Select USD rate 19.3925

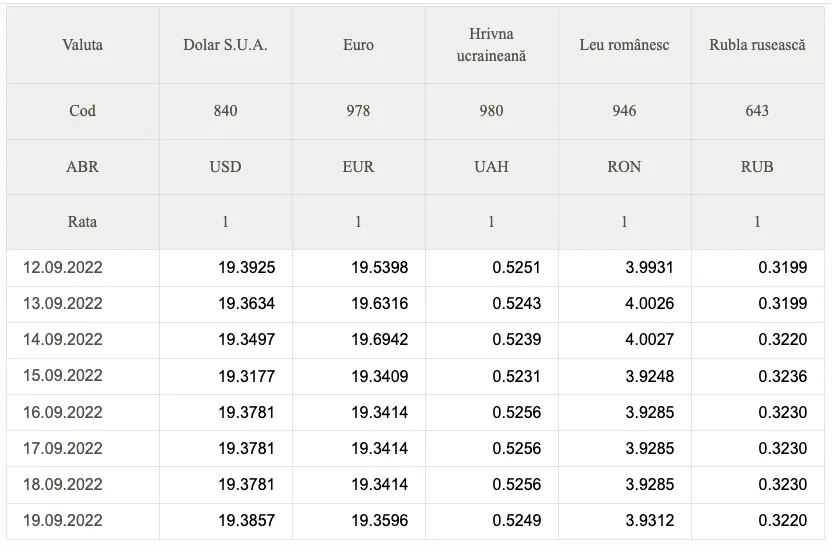pos(247,267)
